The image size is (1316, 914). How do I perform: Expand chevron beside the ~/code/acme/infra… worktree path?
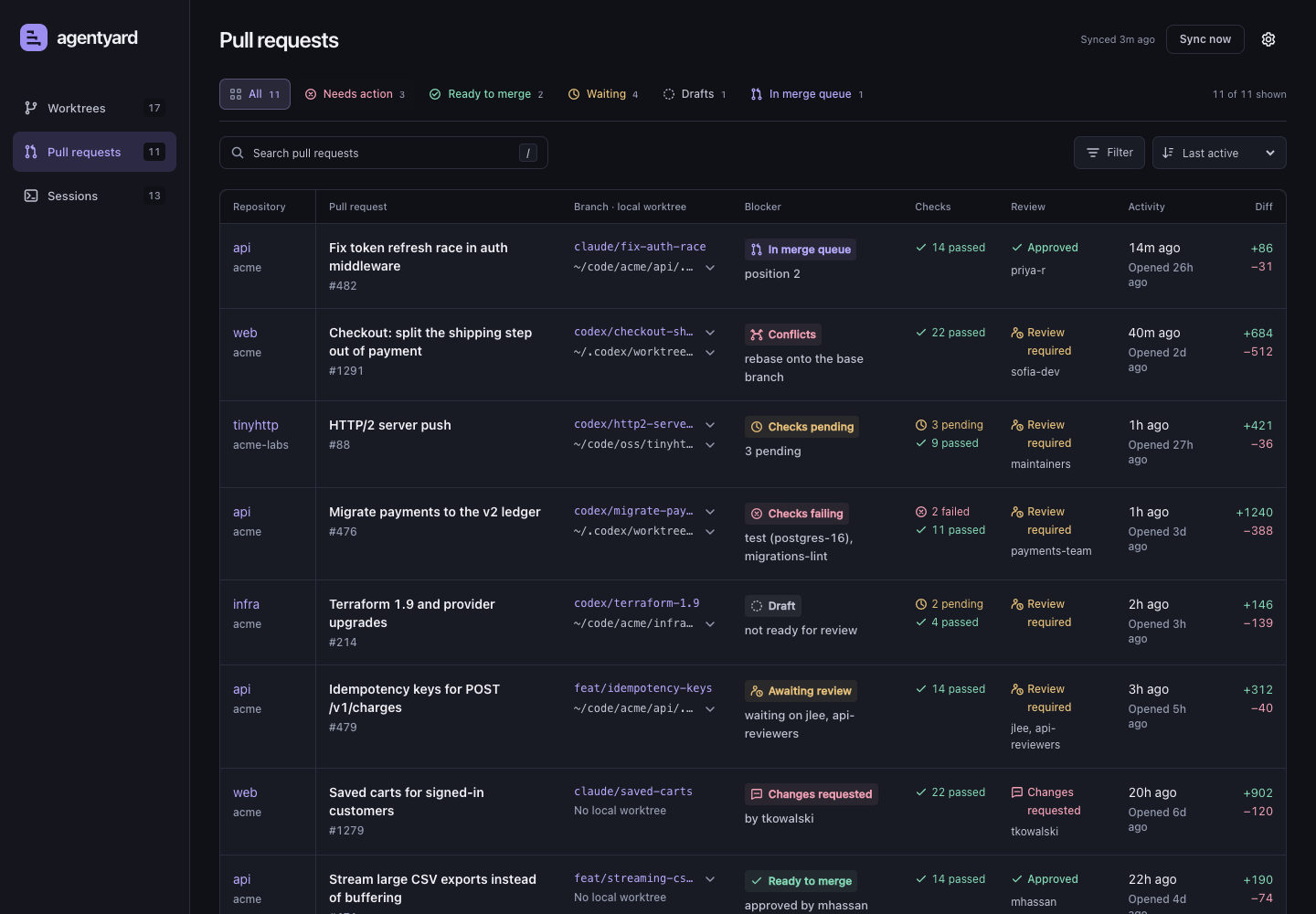click(710, 624)
